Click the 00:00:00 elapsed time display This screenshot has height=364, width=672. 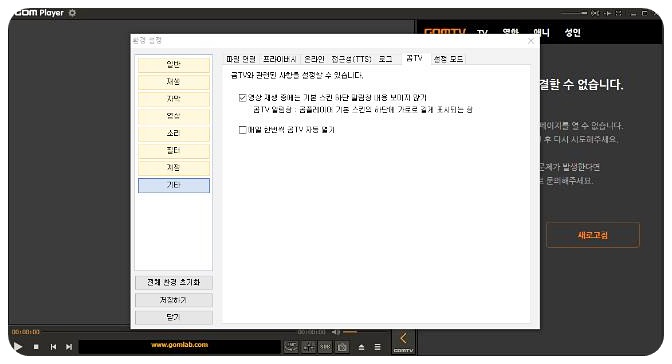click(x=26, y=332)
